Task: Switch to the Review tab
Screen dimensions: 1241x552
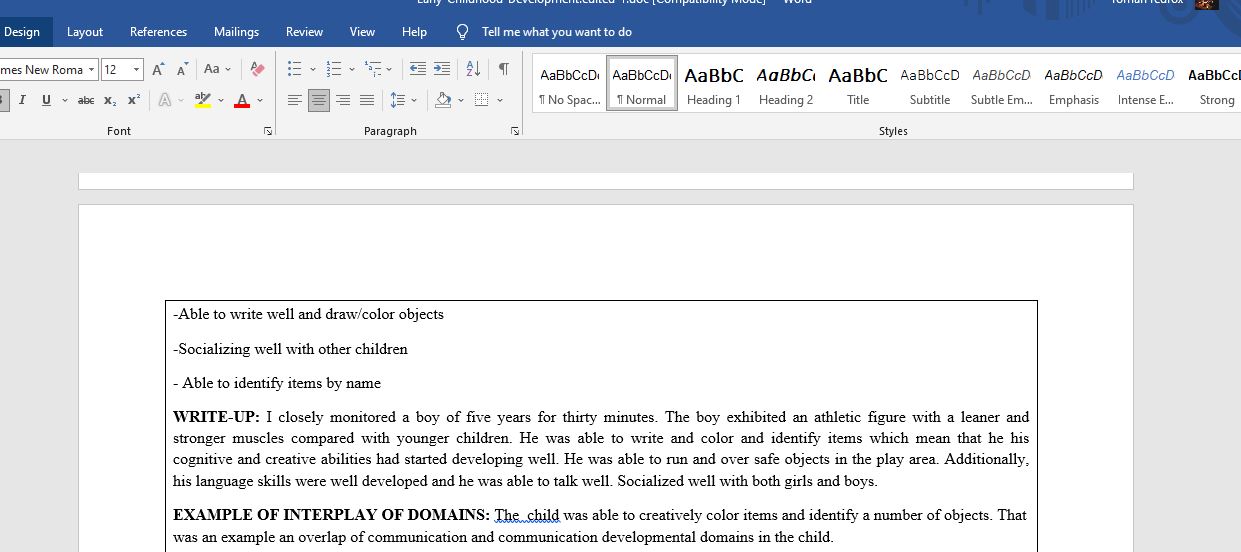Action: (x=304, y=32)
